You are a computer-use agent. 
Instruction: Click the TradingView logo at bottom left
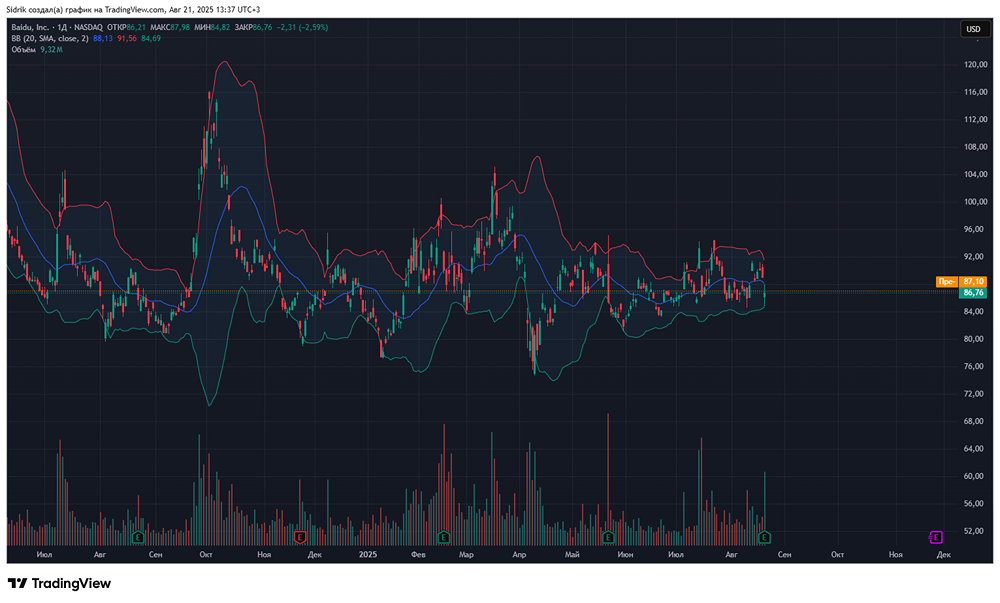59,583
